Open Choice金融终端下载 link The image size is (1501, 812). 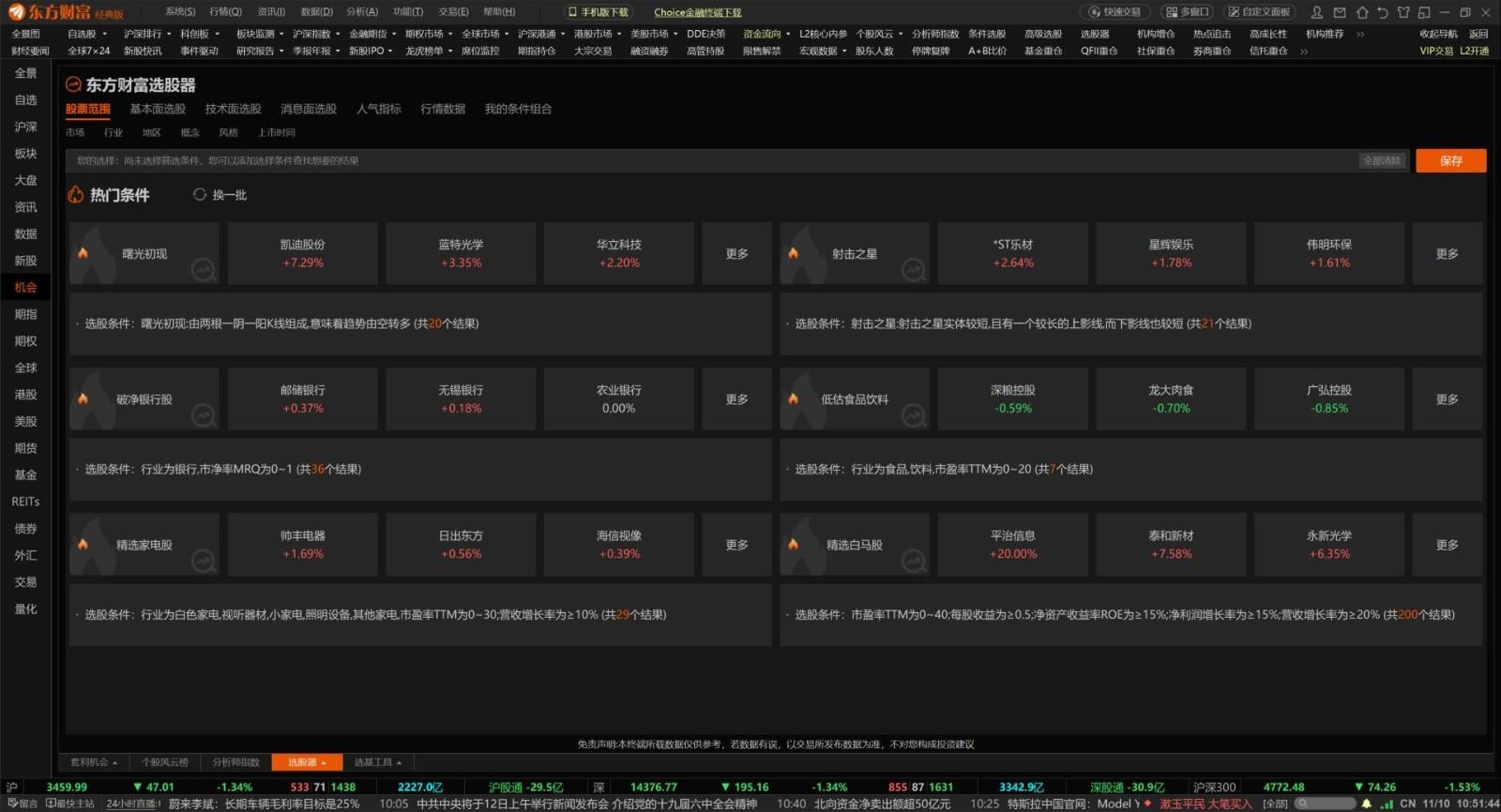coord(698,12)
